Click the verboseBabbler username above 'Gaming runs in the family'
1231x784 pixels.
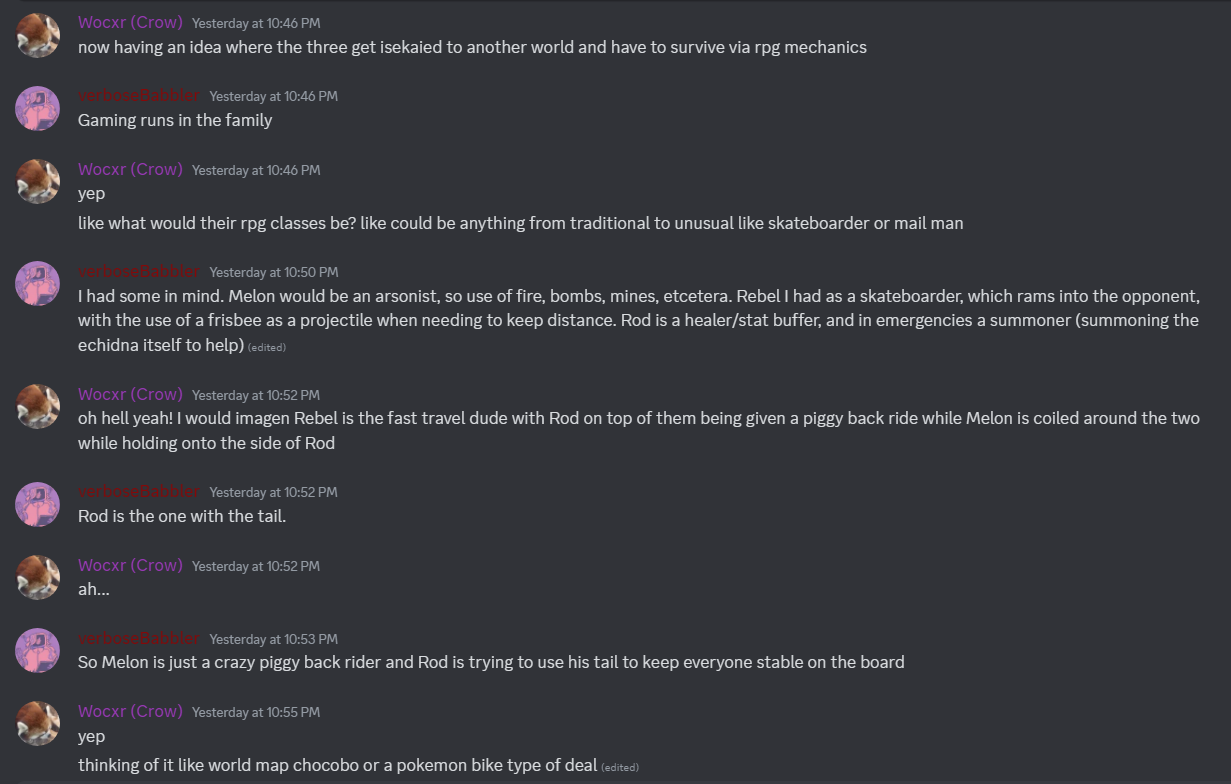pos(139,95)
